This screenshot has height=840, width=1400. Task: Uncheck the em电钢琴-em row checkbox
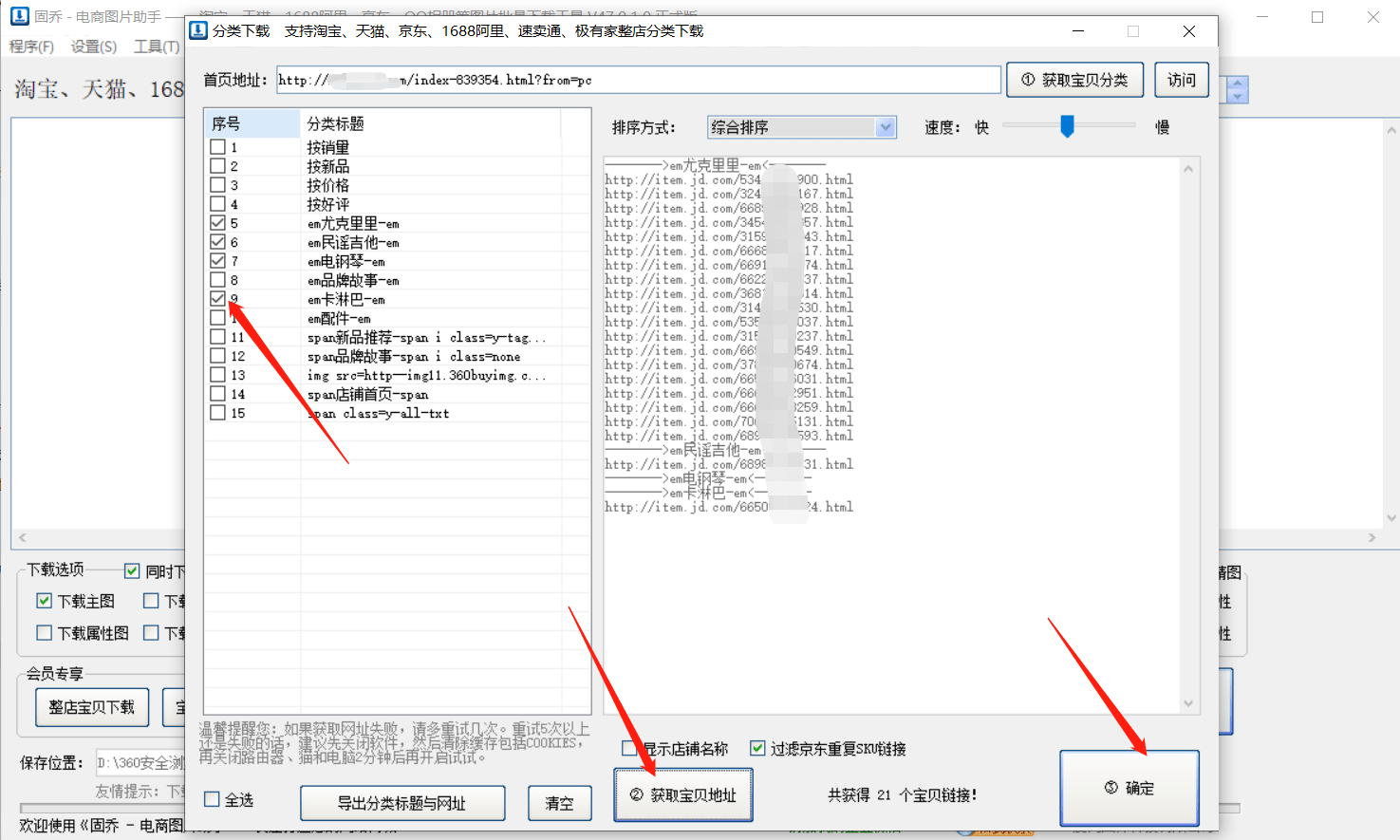(217, 261)
